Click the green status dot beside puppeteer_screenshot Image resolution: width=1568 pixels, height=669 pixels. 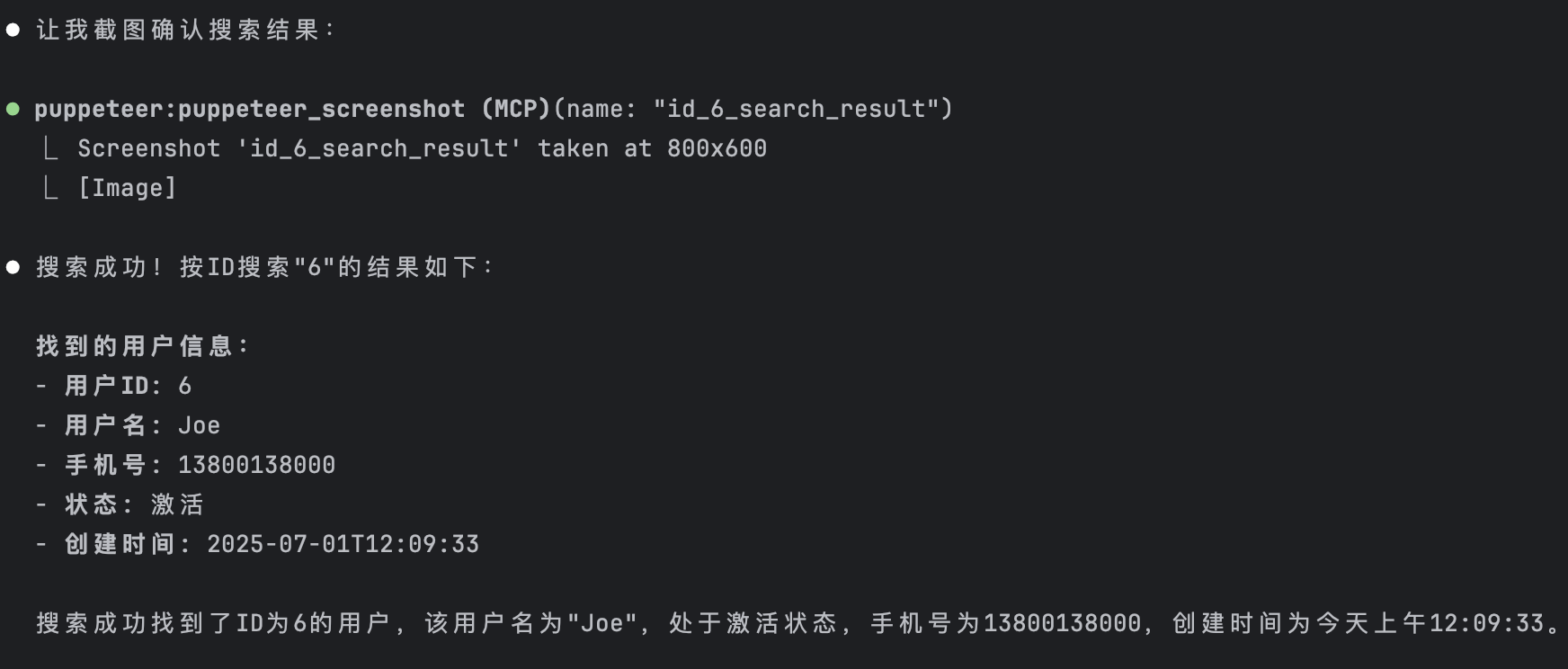(13, 110)
